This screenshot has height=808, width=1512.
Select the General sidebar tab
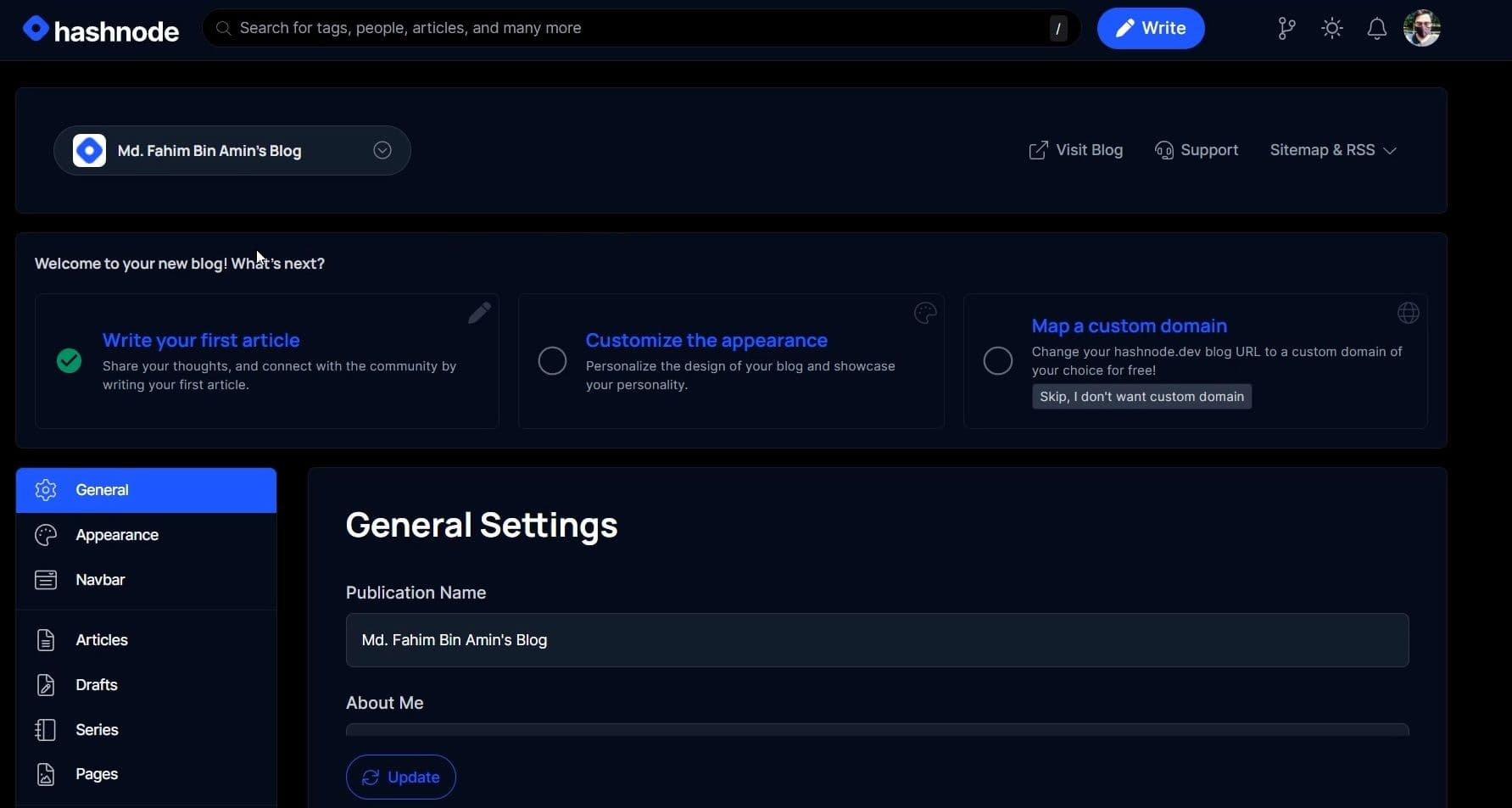(146, 490)
